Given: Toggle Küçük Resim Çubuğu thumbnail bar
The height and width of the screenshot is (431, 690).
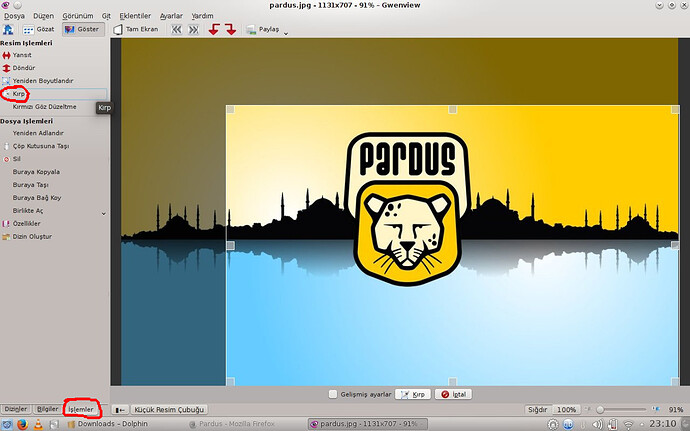Looking at the screenshot, I should [x=169, y=410].
